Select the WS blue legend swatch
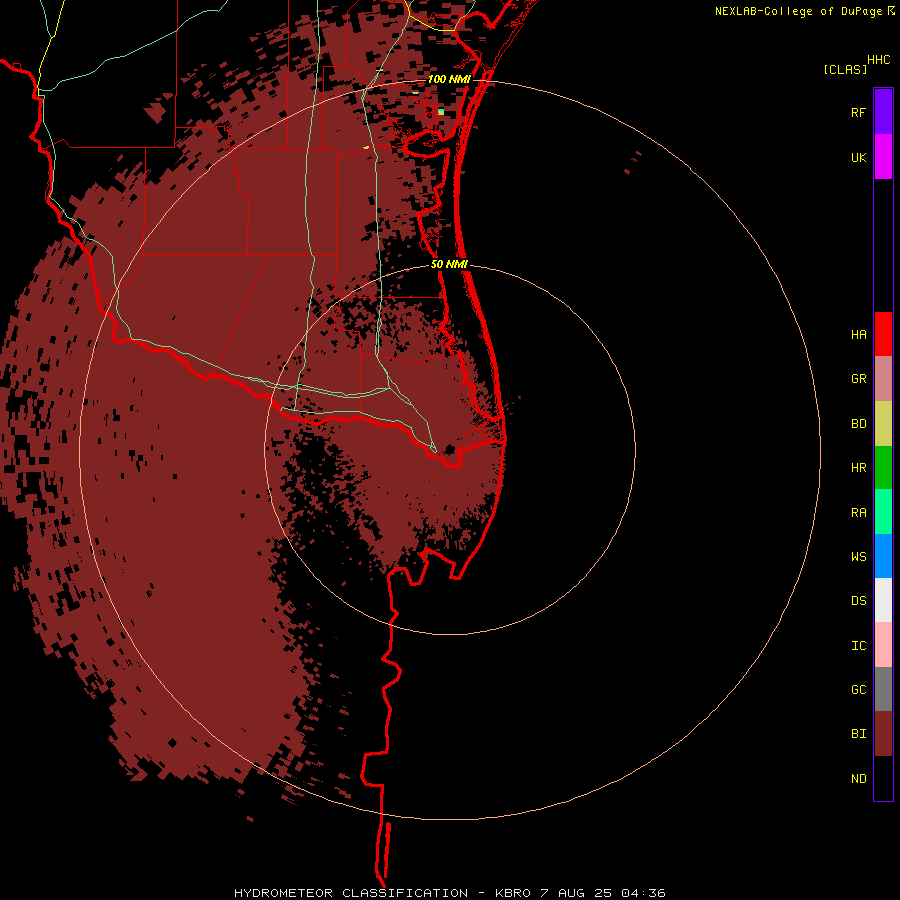 coord(883,556)
